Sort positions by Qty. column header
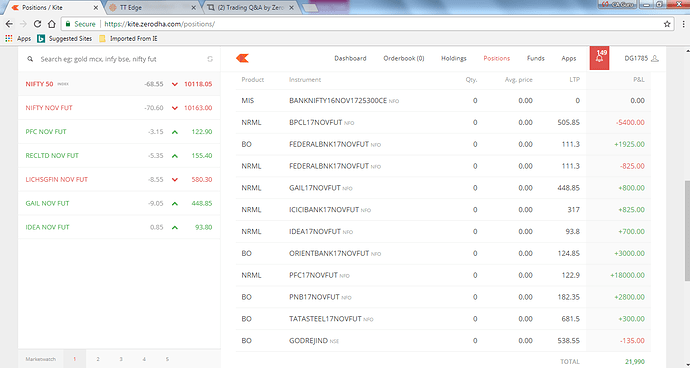Screen dimensions: 690x368 [x=471, y=80]
